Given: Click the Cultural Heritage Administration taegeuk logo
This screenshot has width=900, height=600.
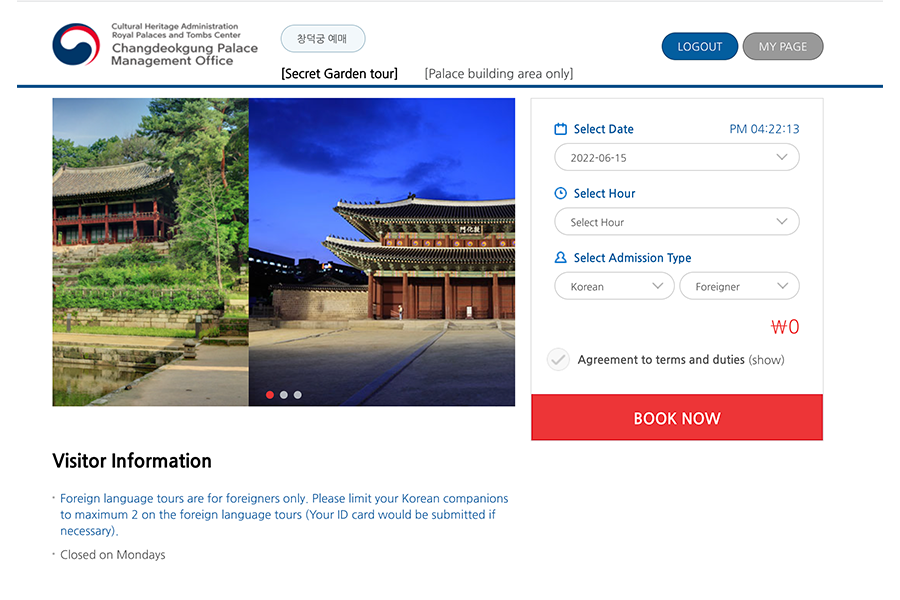Looking at the screenshot, I should pyautogui.click(x=76, y=45).
